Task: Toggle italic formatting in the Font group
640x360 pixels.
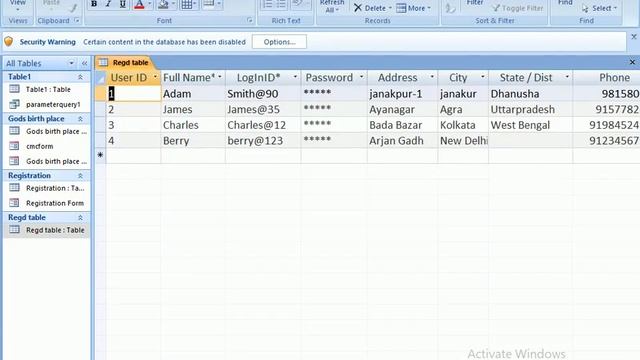Action: pyautogui.click(x=108, y=4)
